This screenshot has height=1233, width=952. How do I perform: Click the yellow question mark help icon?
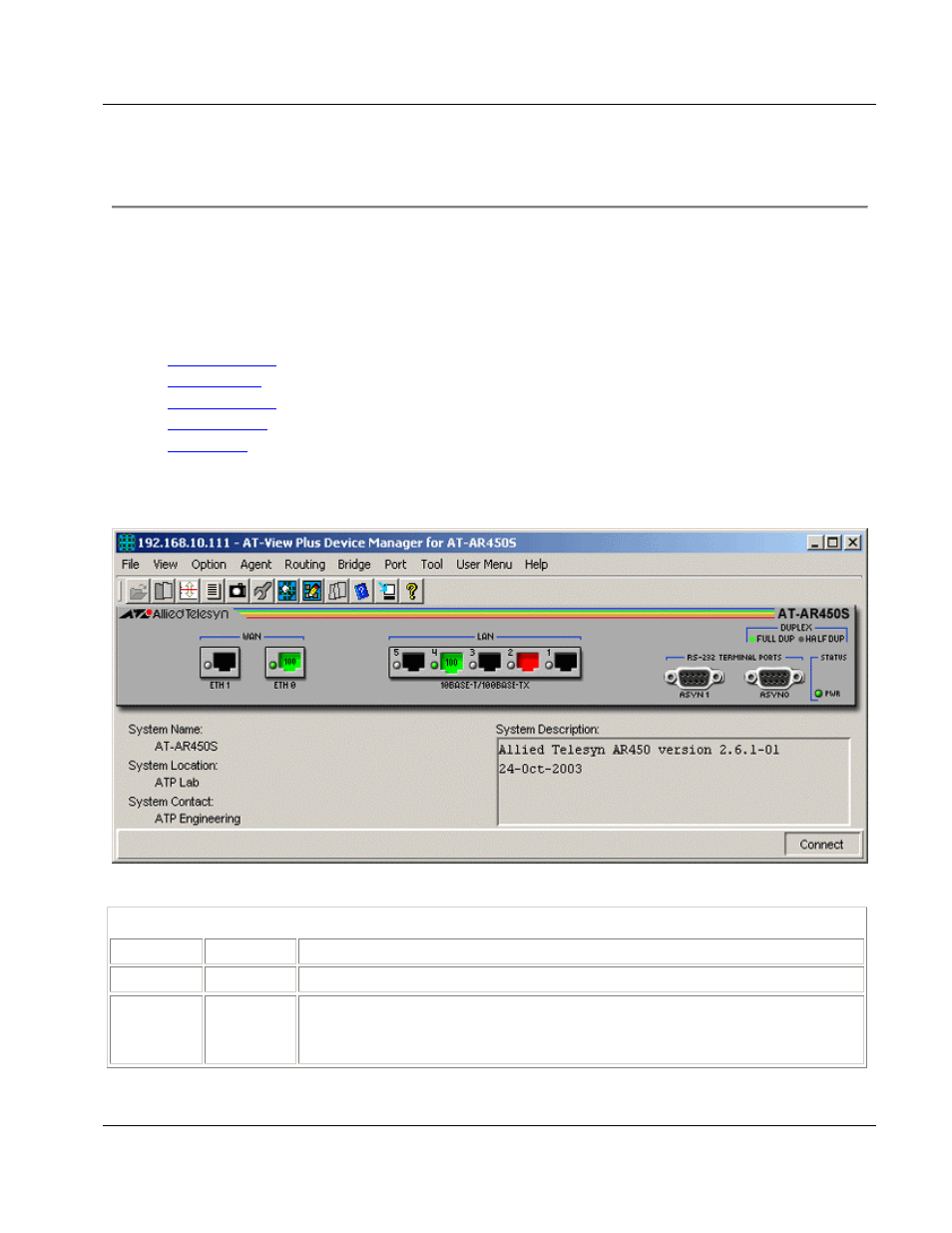coord(411,591)
